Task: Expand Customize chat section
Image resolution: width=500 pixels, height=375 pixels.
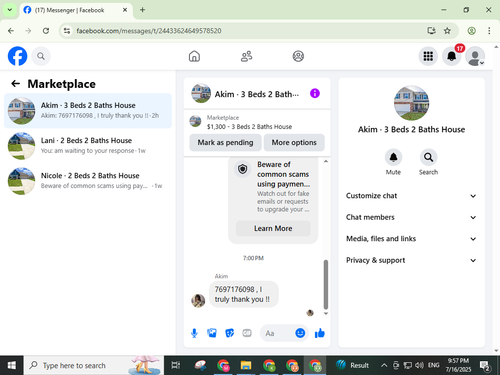Action: pos(411,196)
